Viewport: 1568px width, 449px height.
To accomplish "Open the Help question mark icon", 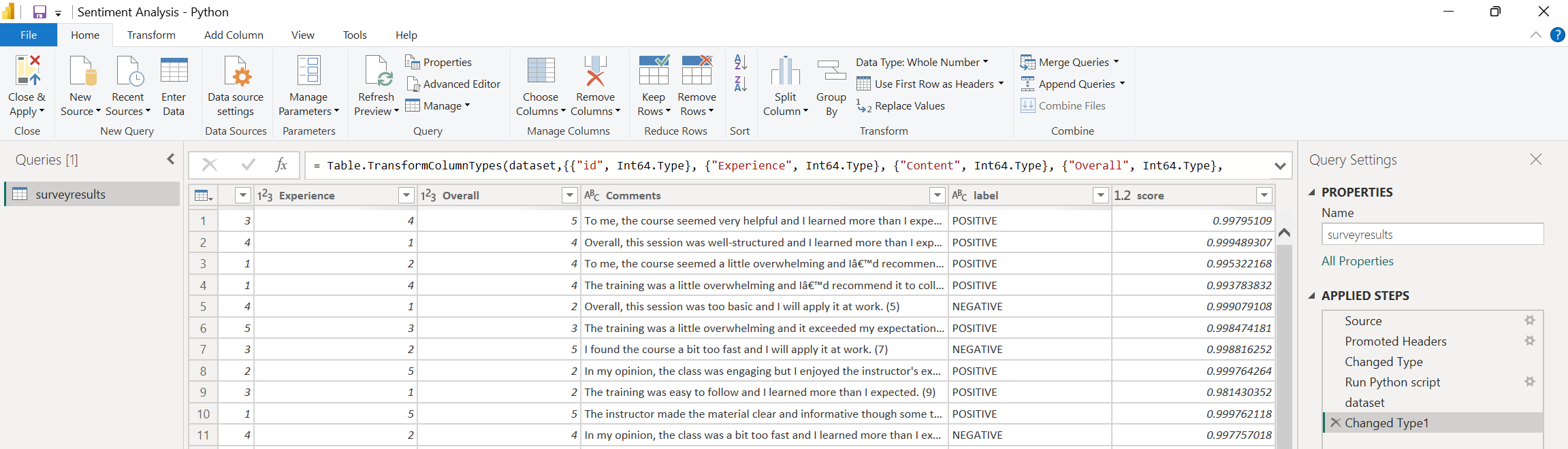I will click(1557, 35).
